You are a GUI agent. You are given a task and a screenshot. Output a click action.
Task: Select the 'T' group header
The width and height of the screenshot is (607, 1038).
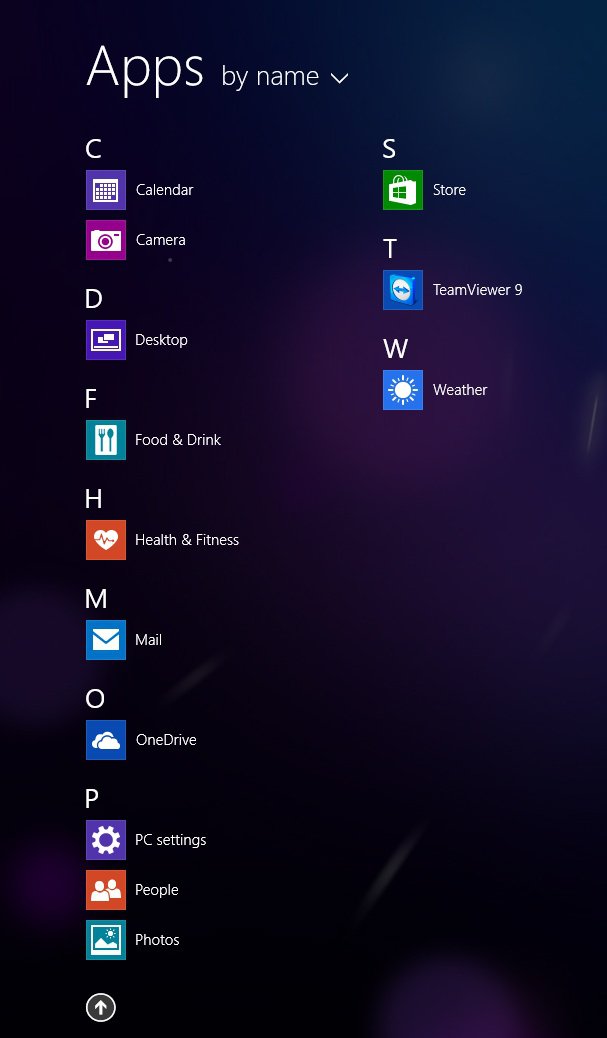pyautogui.click(x=390, y=249)
